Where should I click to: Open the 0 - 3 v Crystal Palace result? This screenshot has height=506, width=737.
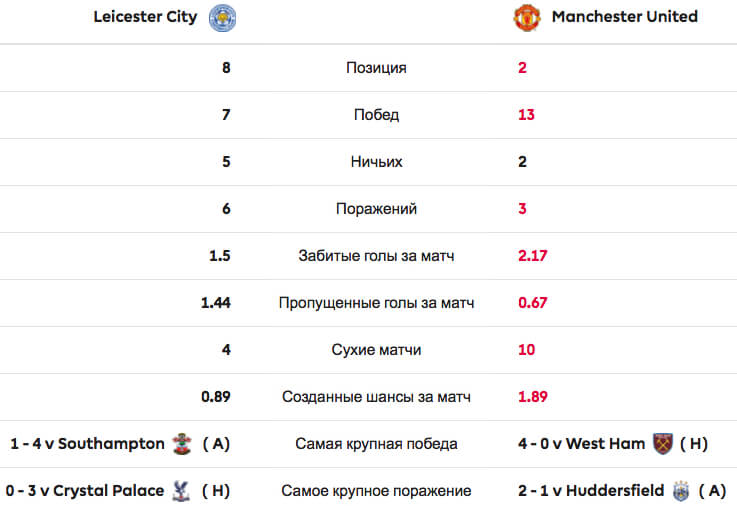point(85,491)
